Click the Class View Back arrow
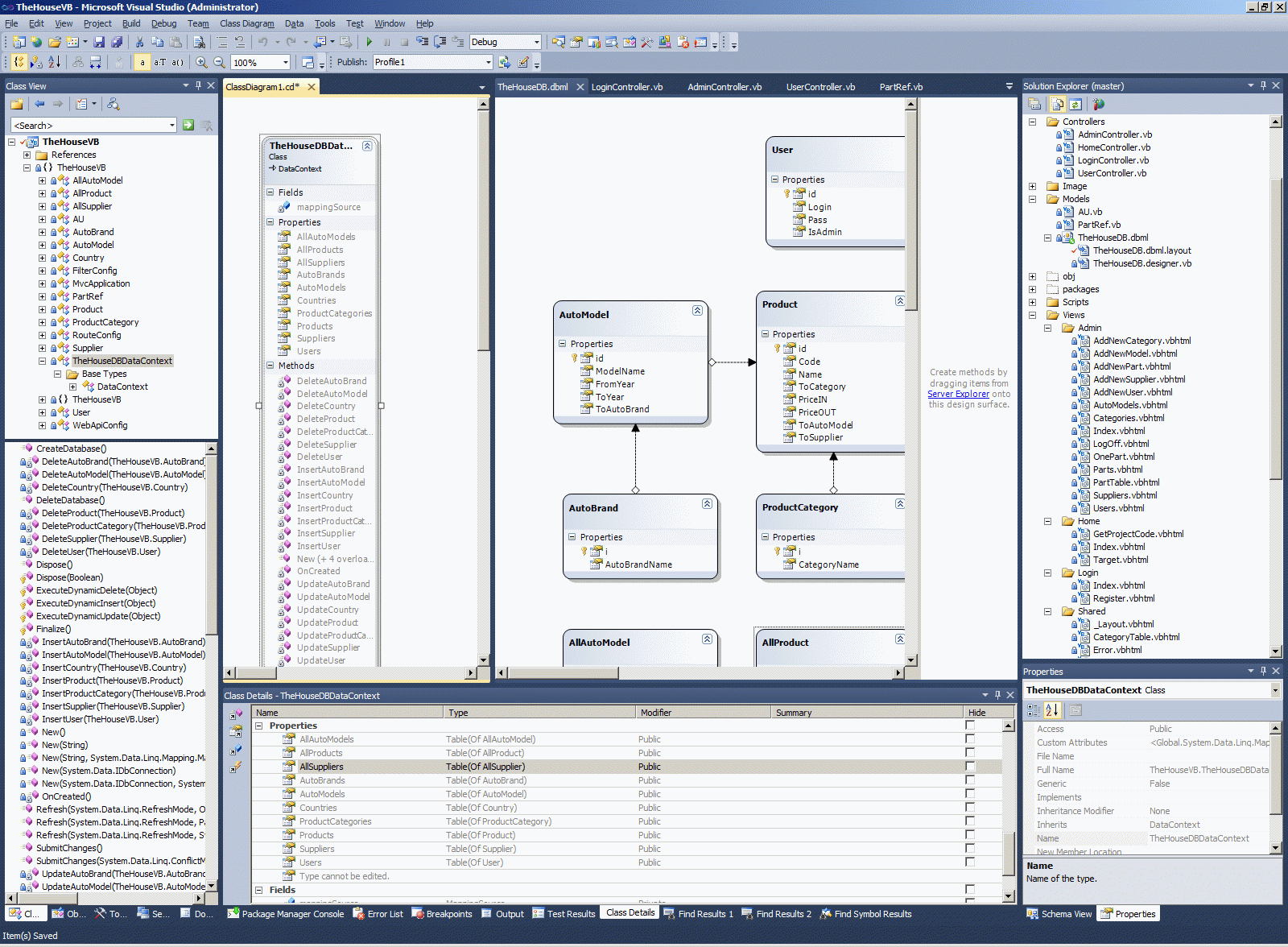 pos(39,104)
